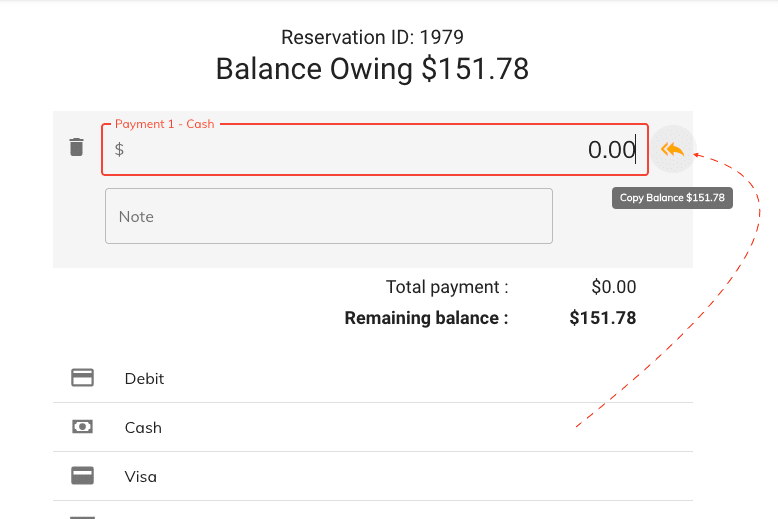Click the Debit card icon
This screenshot has width=778, height=519.
[x=83, y=378]
